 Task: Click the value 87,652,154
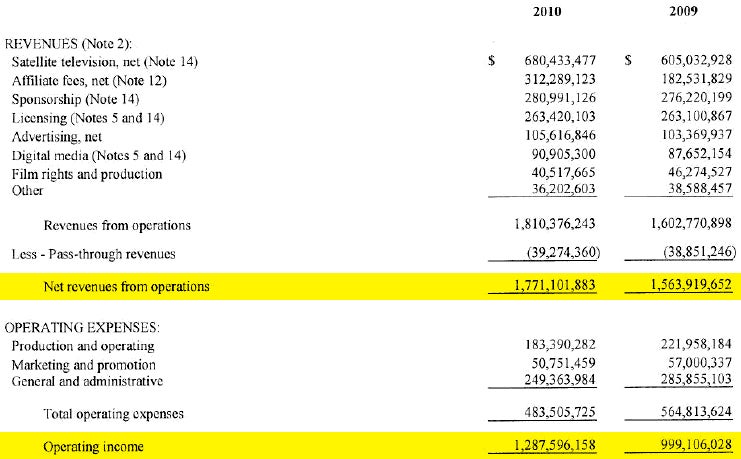(700, 154)
